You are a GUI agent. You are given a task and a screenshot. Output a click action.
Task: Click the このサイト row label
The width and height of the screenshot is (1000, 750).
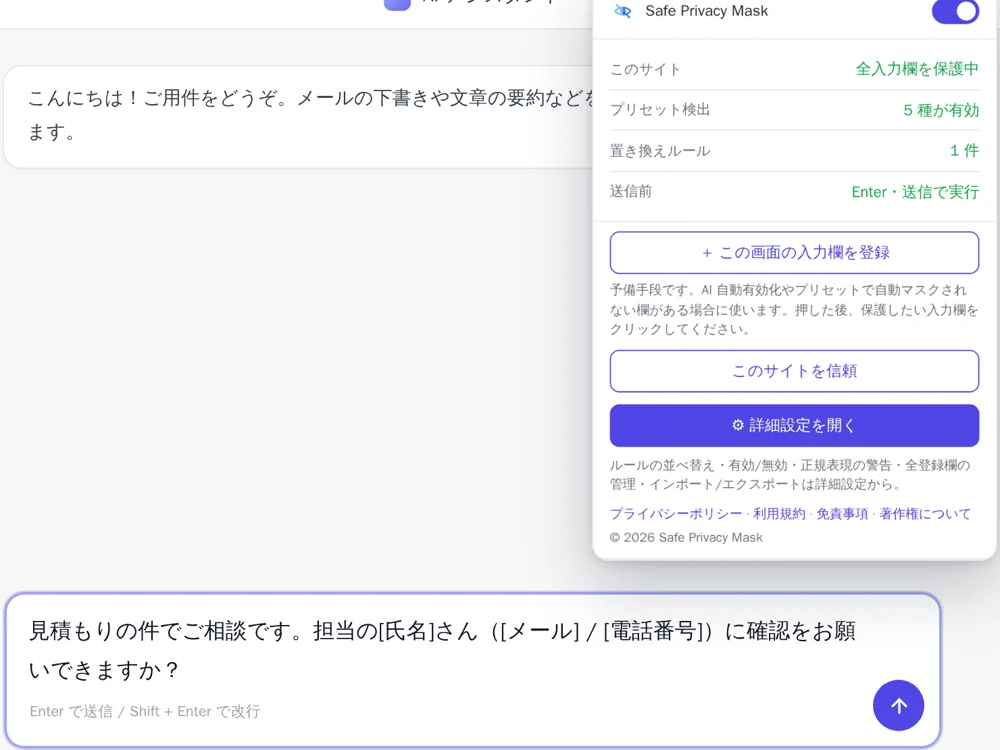click(x=645, y=70)
